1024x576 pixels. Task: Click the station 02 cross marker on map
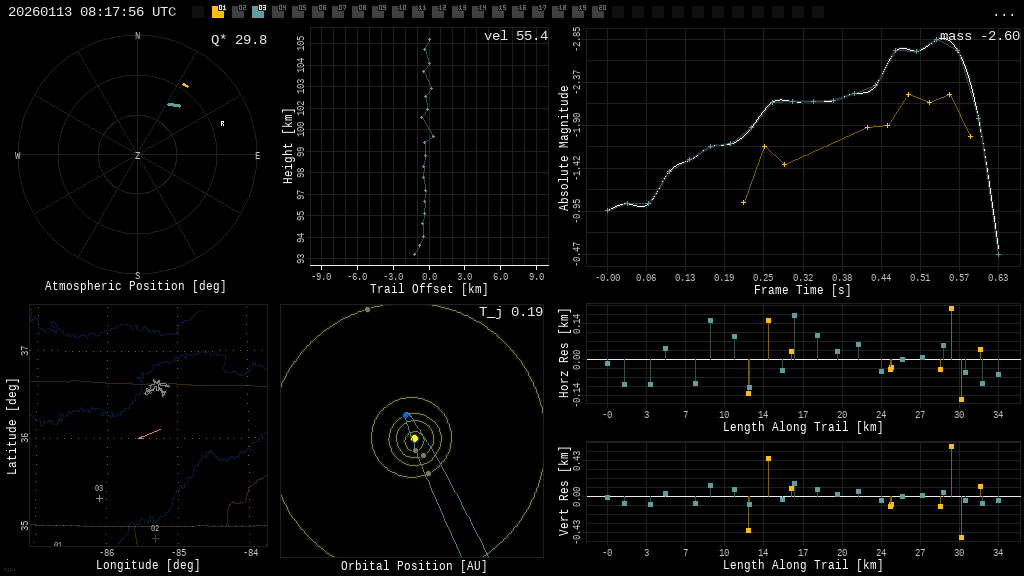(155, 538)
